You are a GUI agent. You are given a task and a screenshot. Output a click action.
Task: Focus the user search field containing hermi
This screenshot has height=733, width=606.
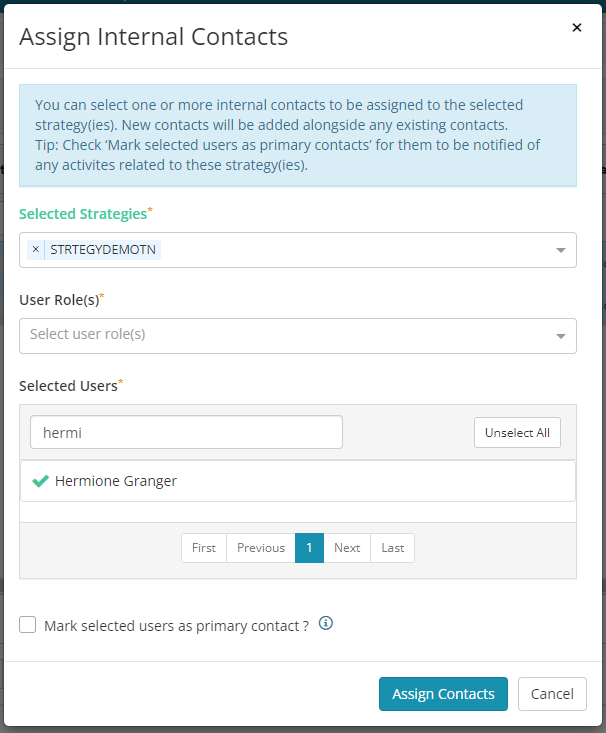click(186, 432)
